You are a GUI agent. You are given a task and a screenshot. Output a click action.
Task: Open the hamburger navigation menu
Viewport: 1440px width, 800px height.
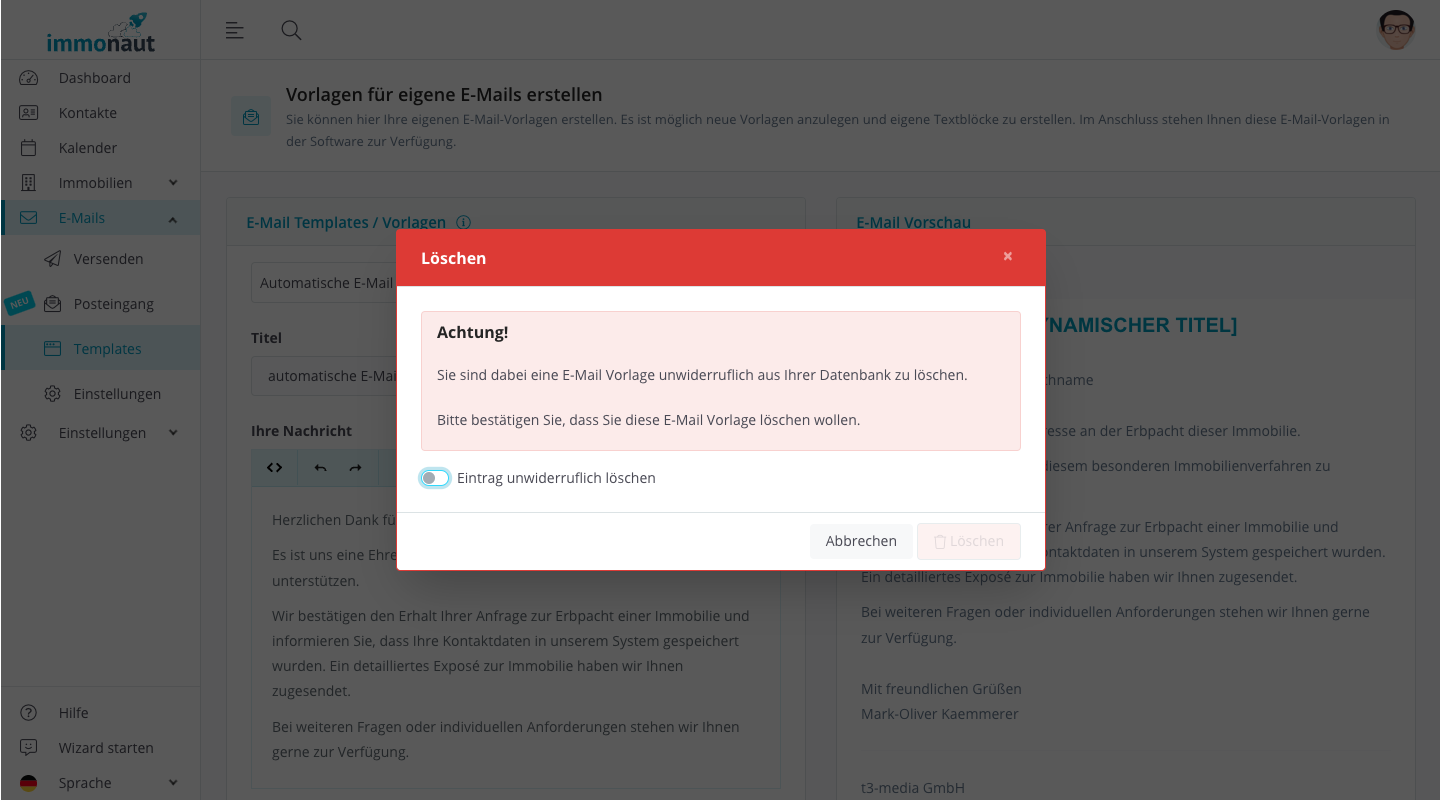point(234,30)
